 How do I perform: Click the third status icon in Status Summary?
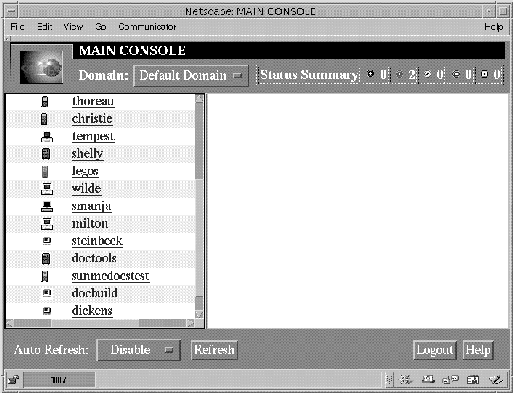click(427, 74)
